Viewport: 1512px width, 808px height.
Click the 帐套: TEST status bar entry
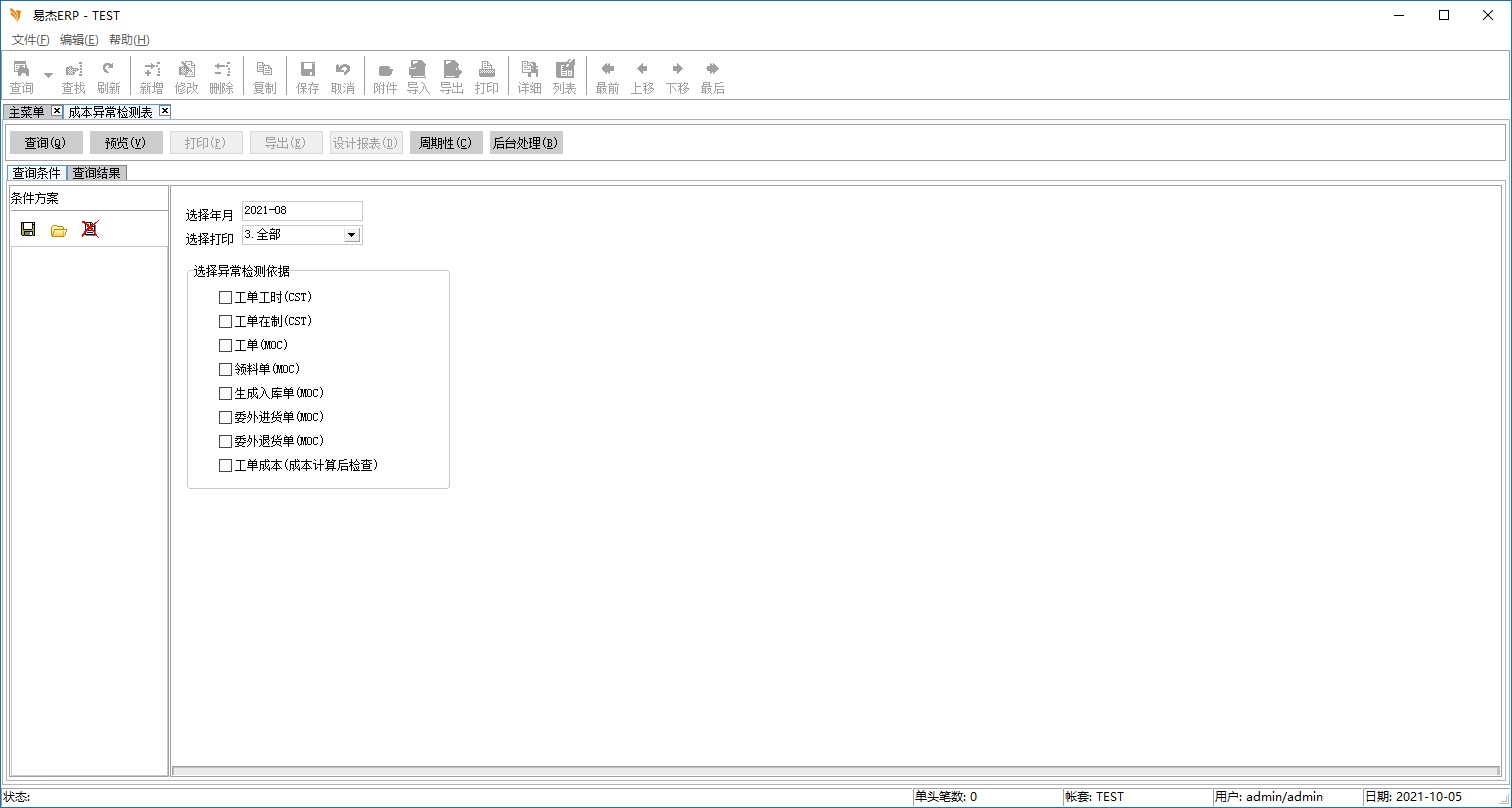pos(1095,797)
